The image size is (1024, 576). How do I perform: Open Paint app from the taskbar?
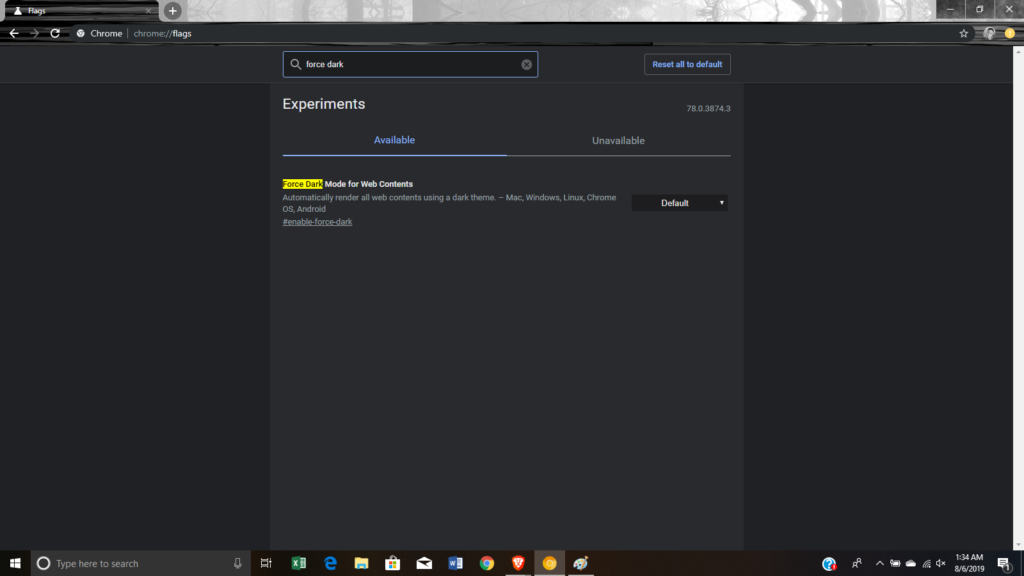coord(581,563)
